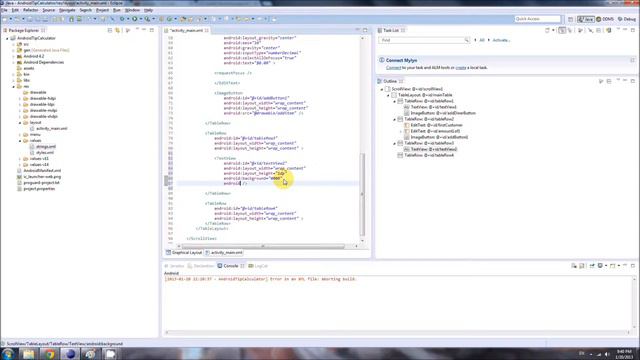Click the Console horizontal scrollbar
640x360 pixels.
398,333
